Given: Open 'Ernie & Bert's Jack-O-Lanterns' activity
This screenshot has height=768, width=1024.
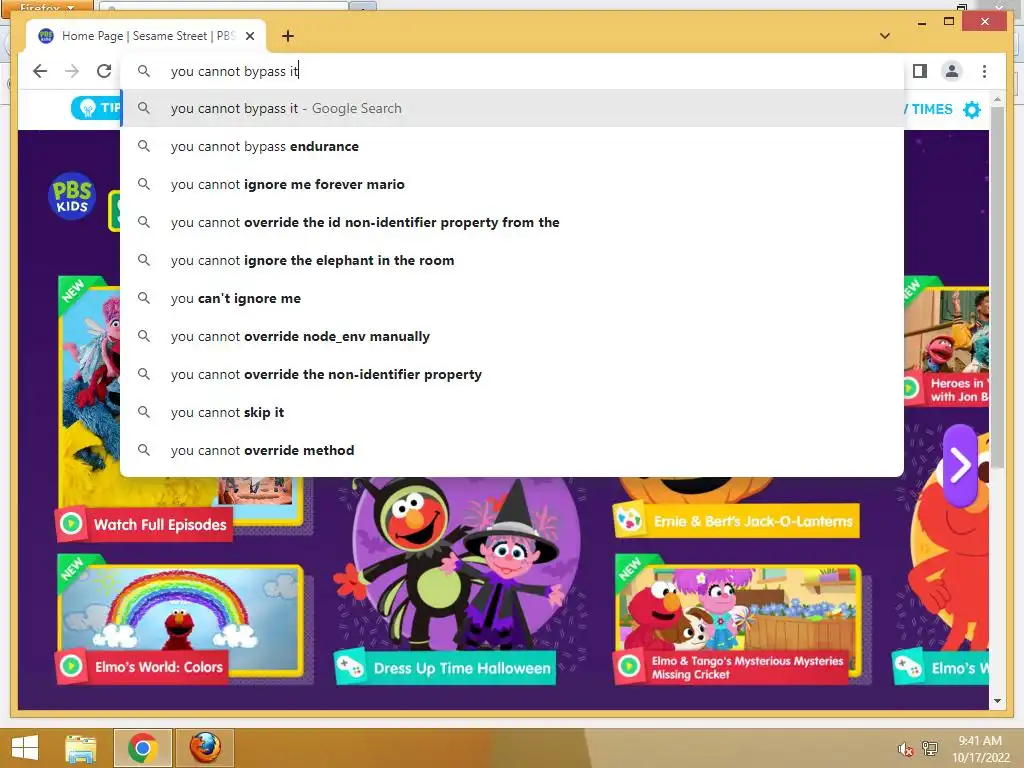Looking at the screenshot, I should coord(737,520).
